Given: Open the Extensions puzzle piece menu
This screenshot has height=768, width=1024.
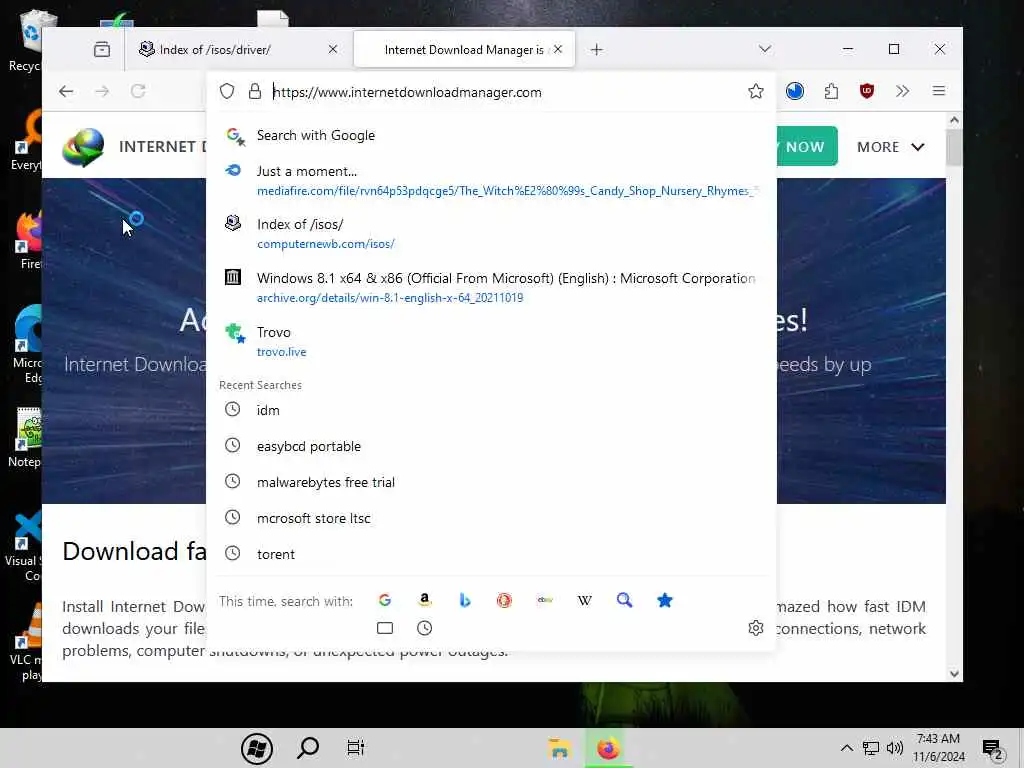Looking at the screenshot, I should pyautogui.click(x=831, y=91).
